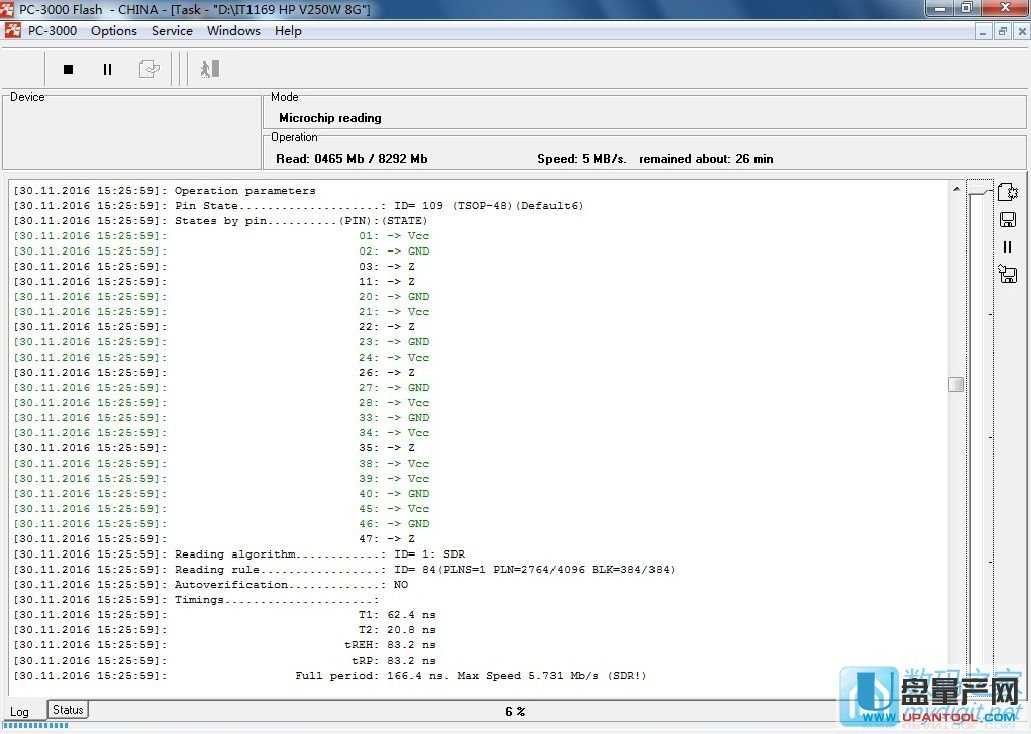This screenshot has width=1031, height=734.
Task: Save the log using the diskette icon
Action: [x=1008, y=219]
